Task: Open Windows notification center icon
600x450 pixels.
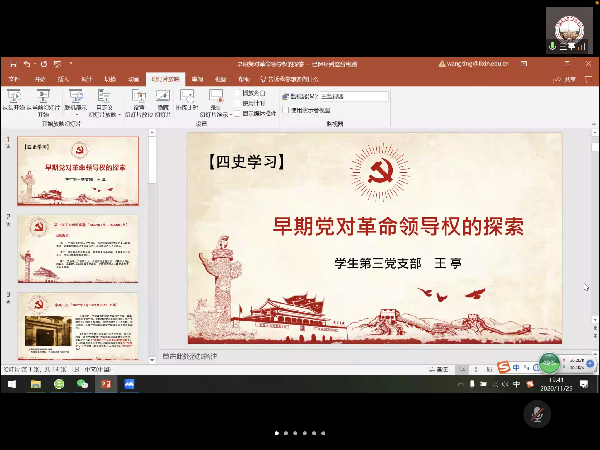Action: 584,384
